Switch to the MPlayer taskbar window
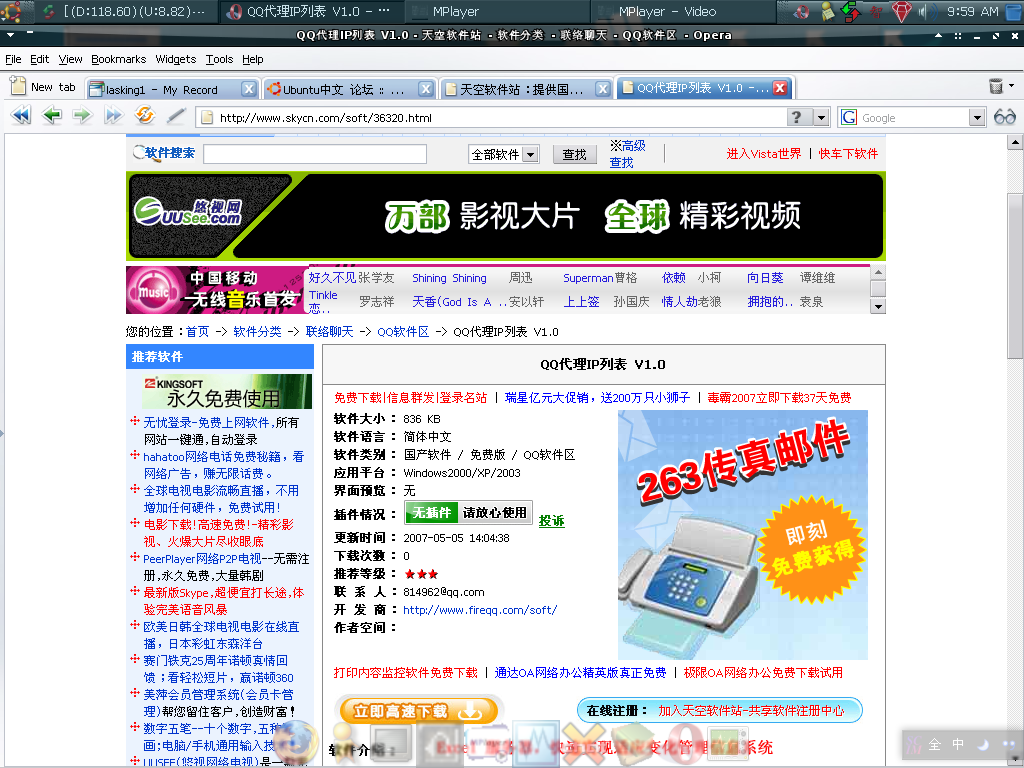Image resolution: width=1024 pixels, height=768 pixels. [497, 11]
